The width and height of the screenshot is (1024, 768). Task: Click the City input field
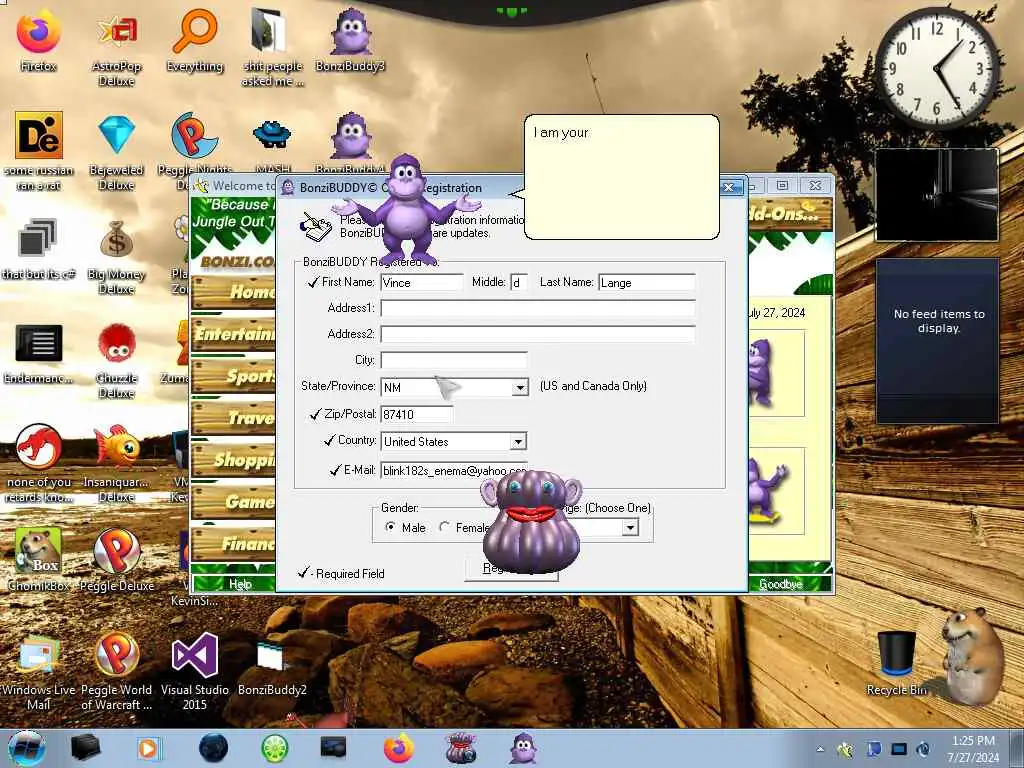(x=454, y=360)
